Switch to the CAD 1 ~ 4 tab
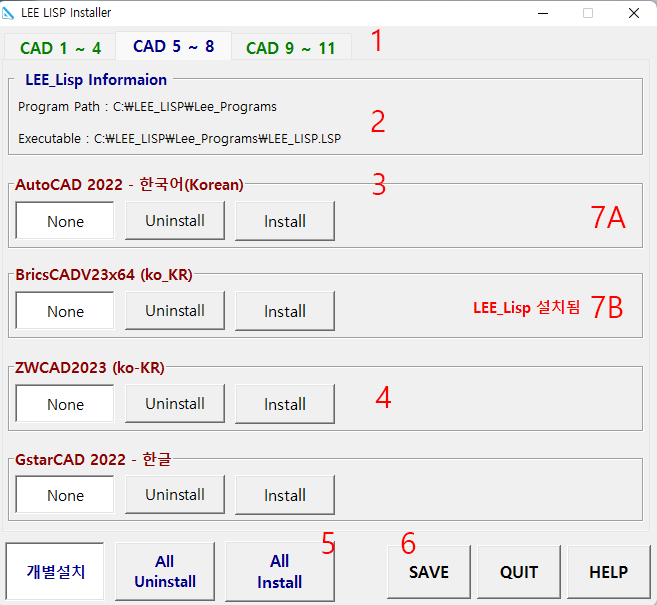657x605 pixels. (60, 47)
